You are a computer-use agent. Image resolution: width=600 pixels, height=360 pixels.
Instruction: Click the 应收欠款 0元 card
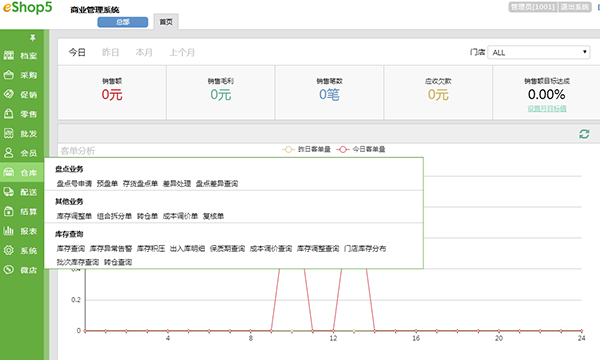(438, 92)
